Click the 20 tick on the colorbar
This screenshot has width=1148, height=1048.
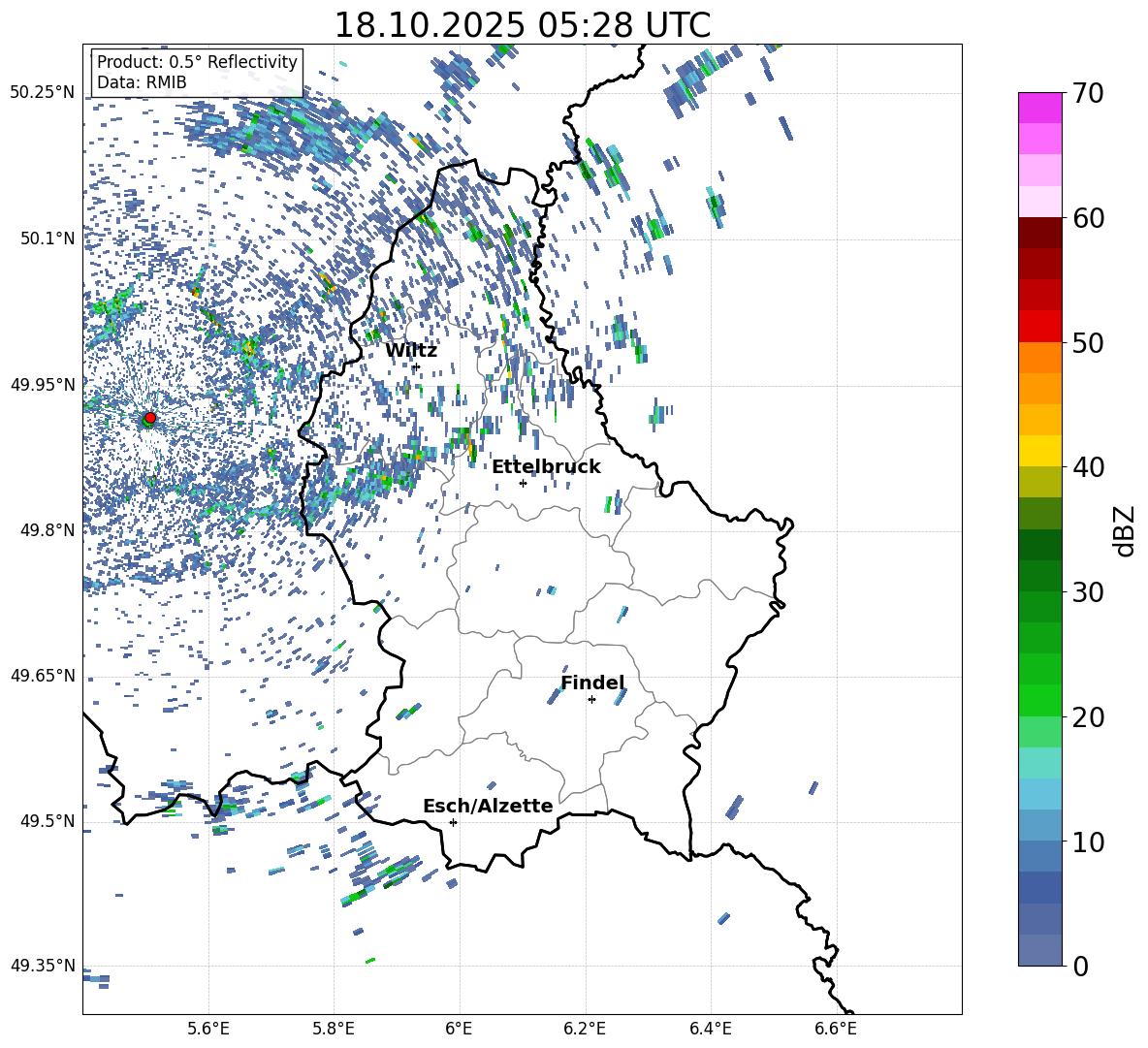click(x=1089, y=717)
